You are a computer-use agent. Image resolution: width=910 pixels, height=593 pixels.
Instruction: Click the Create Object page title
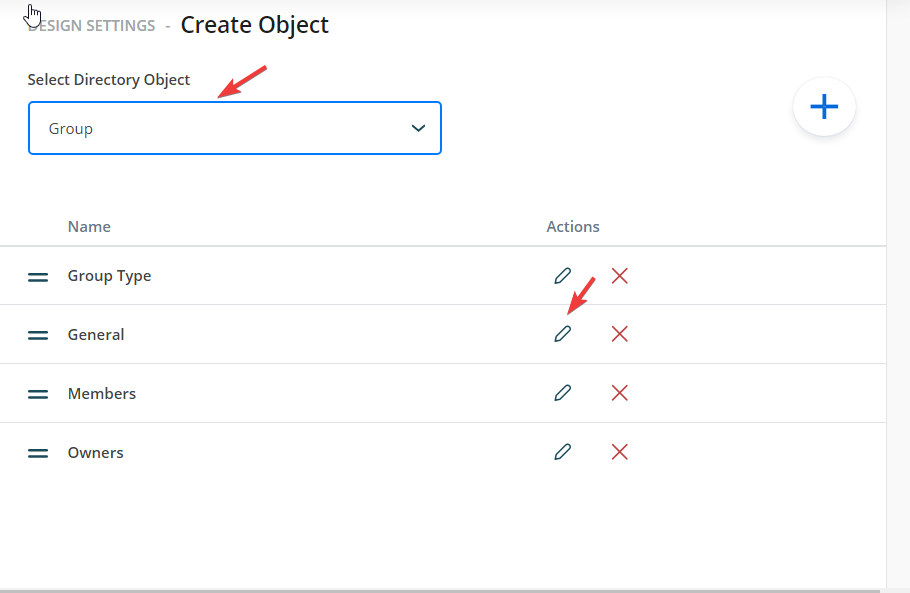tap(254, 24)
